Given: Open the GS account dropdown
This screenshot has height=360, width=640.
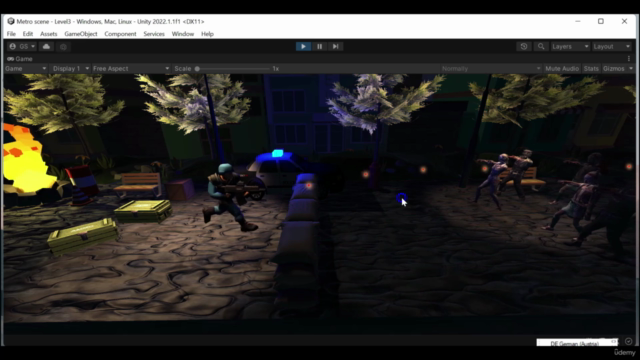Looking at the screenshot, I should [22, 47].
